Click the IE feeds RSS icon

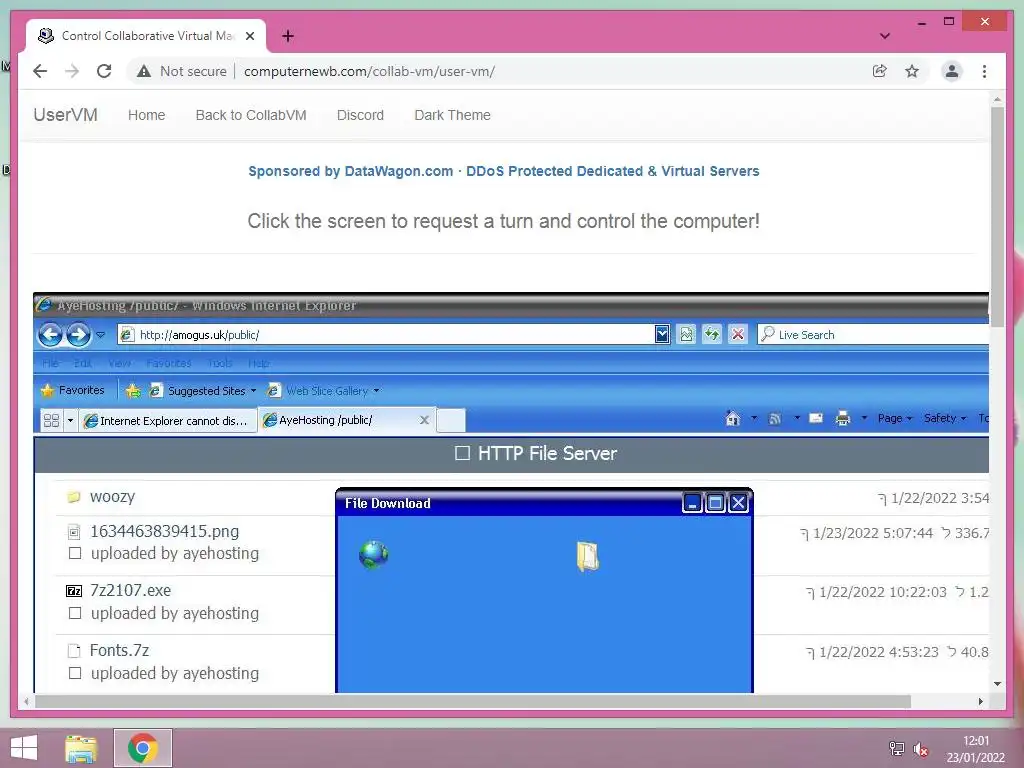775,419
